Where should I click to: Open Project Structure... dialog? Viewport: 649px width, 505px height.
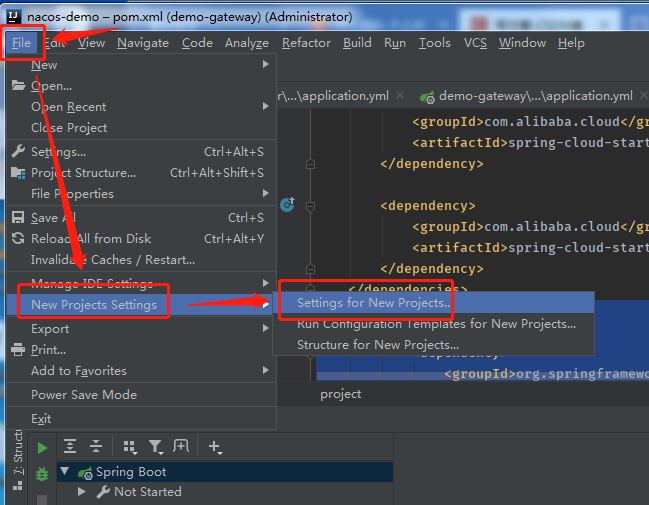[142, 173]
